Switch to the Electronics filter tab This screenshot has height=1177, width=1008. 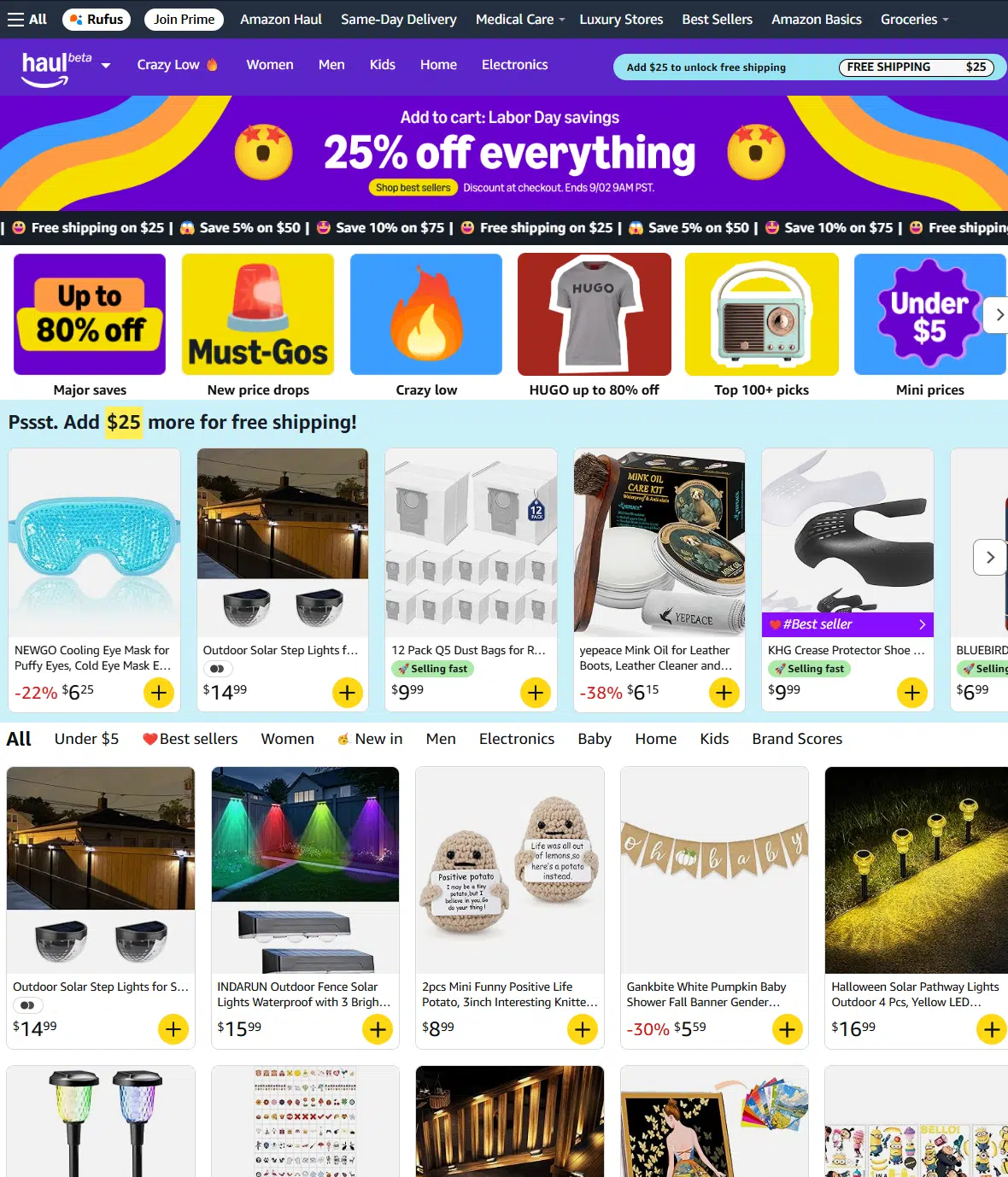pos(517,739)
